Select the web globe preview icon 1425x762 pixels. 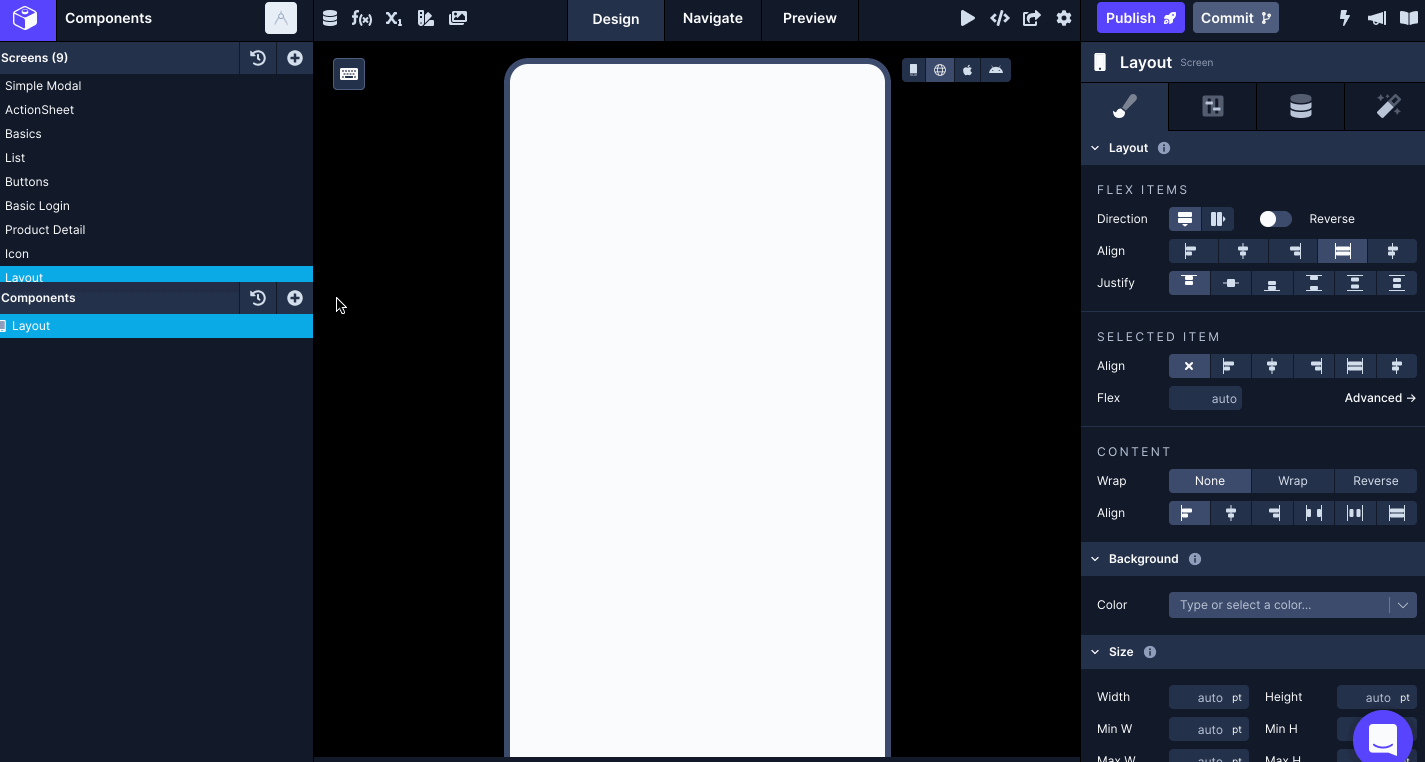click(x=940, y=70)
